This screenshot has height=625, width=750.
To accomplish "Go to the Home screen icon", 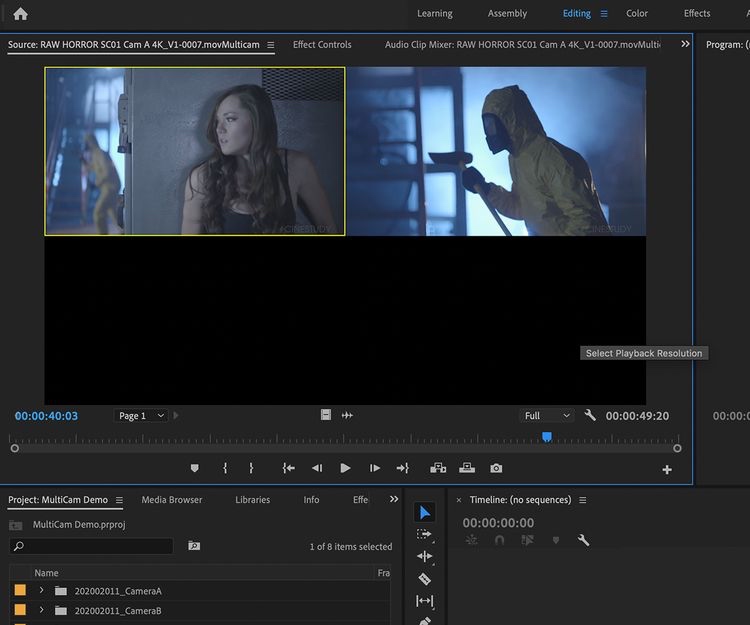I will [x=20, y=14].
